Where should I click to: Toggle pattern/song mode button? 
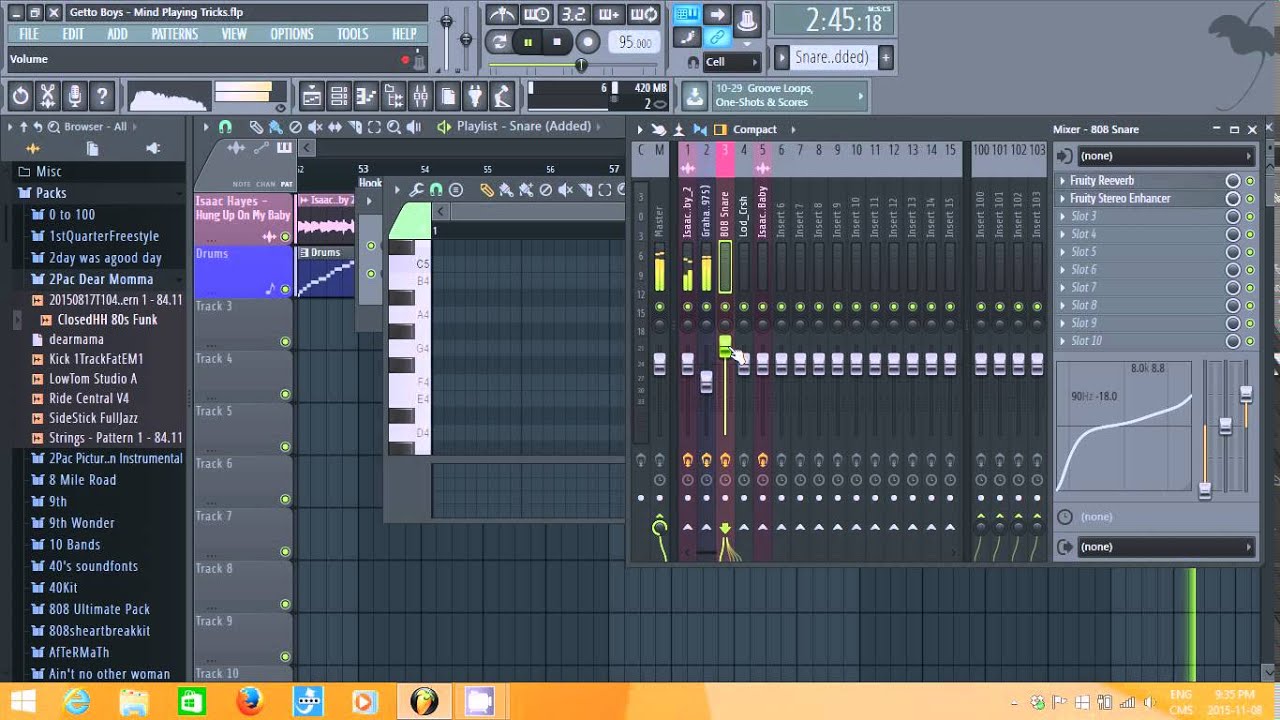(x=499, y=42)
